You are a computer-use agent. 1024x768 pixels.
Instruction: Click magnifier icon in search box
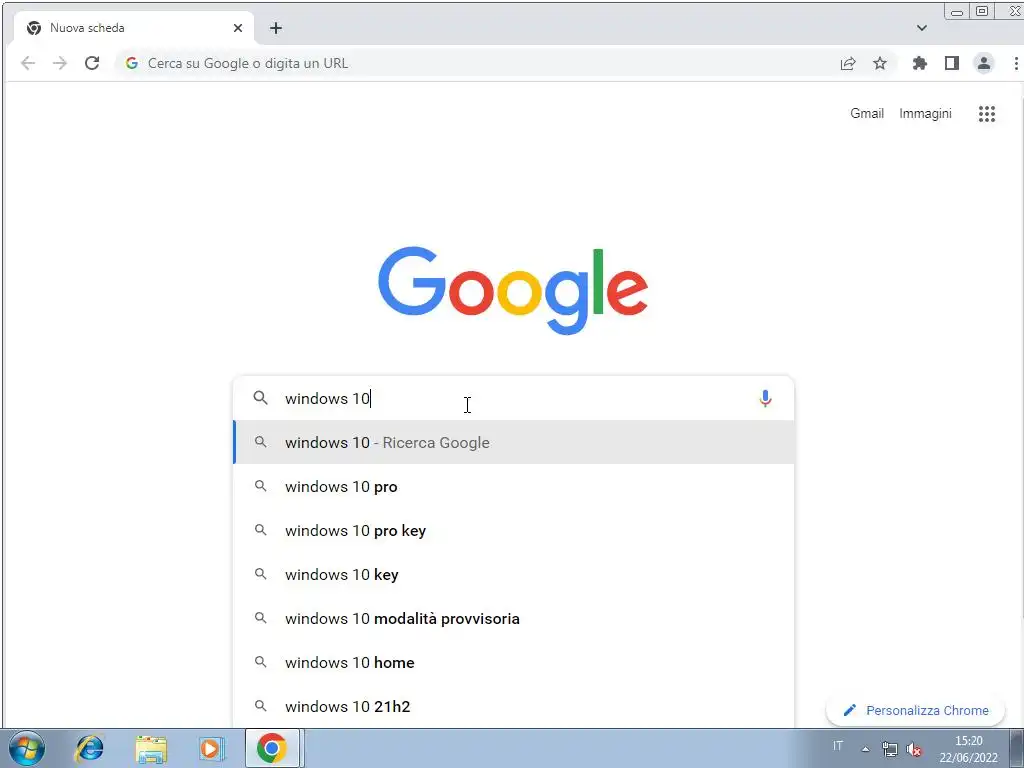click(261, 398)
